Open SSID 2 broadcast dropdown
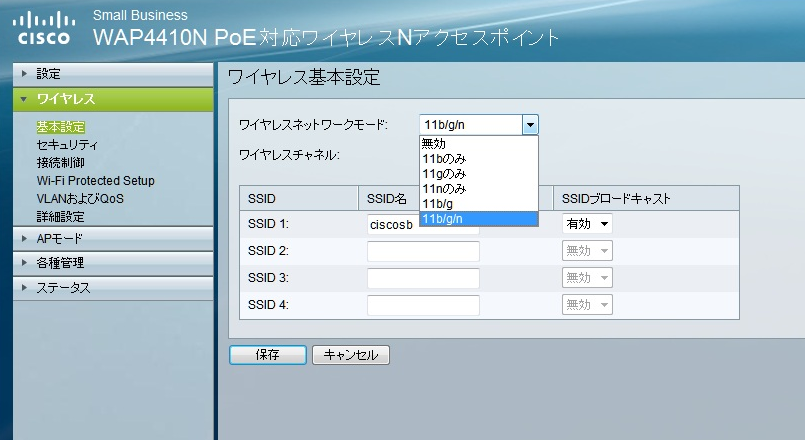 click(587, 251)
